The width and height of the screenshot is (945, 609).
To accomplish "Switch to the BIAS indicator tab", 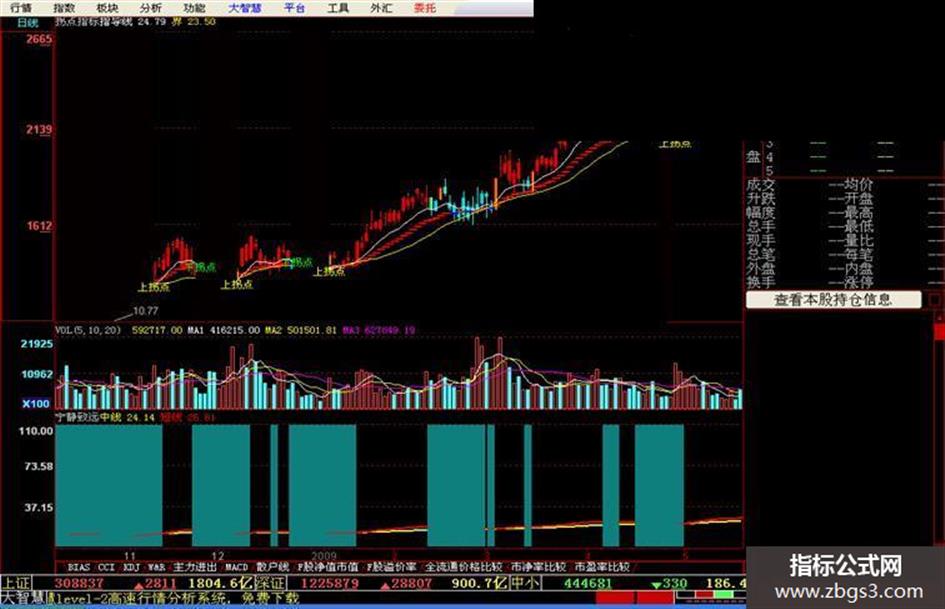I will point(79,567).
